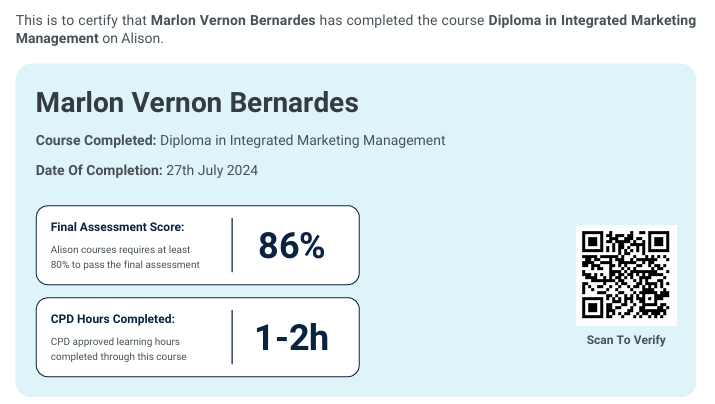Screen dimensions: 715x404
Task: Click the 86% score value
Action: [x=292, y=245]
